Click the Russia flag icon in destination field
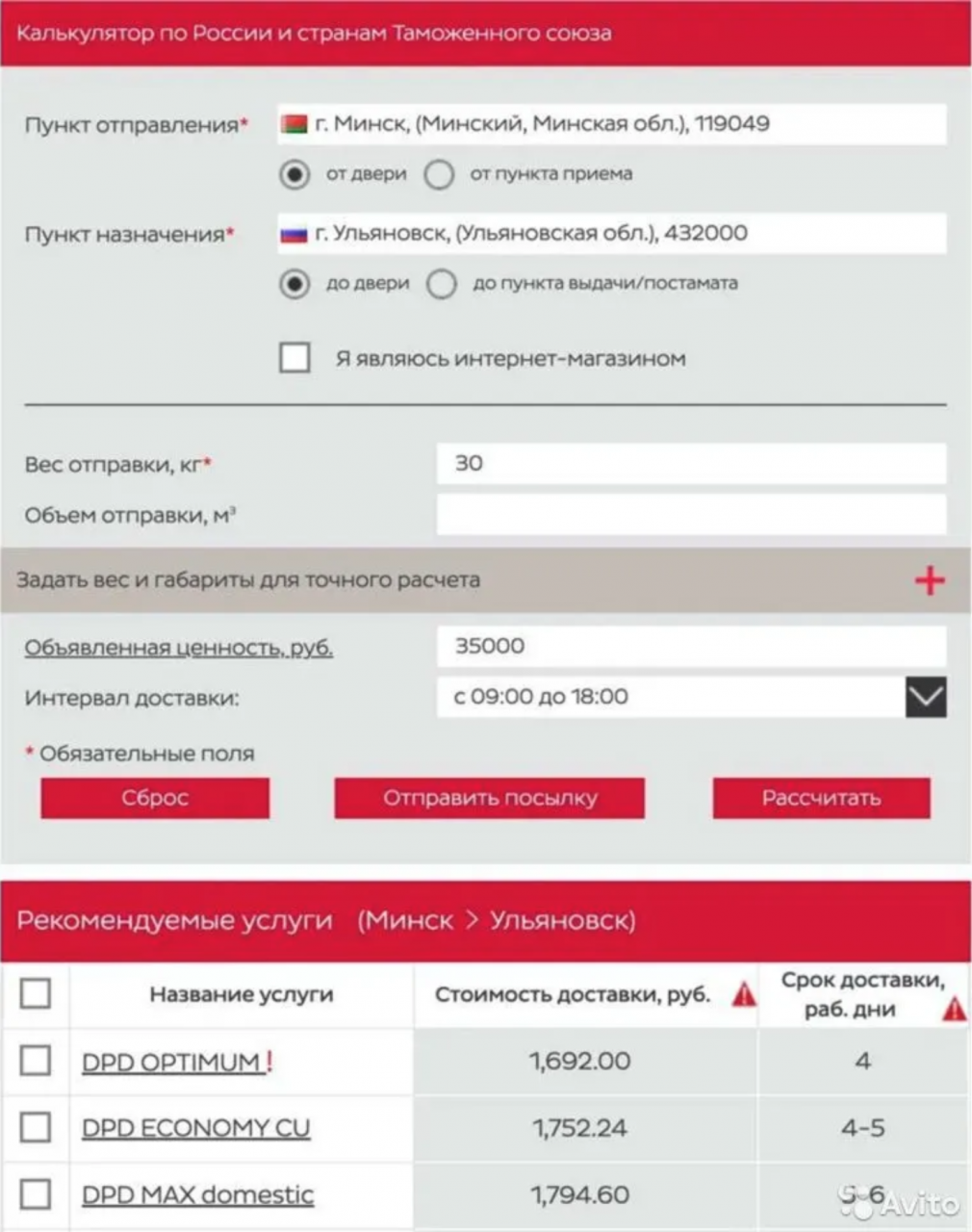Image resolution: width=972 pixels, height=1232 pixels. pos(294,233)
